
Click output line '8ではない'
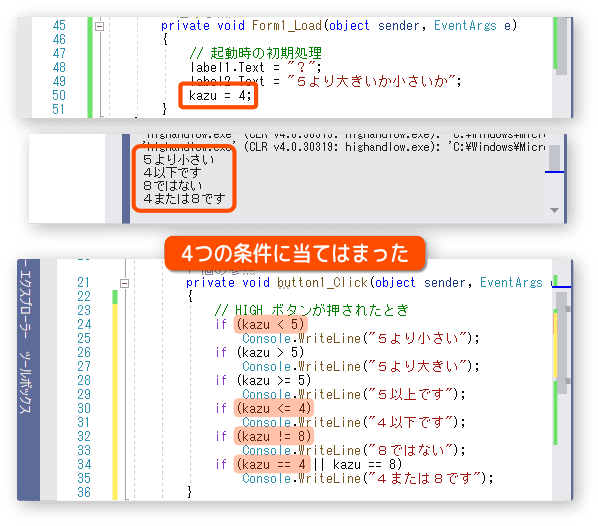(x=172, y=185)
